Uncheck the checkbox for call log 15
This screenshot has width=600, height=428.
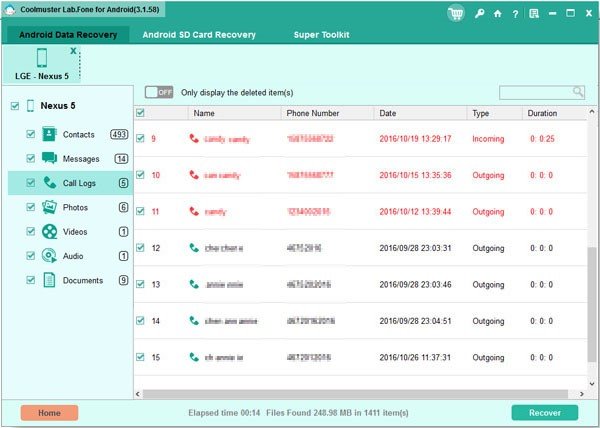[140, 357]
